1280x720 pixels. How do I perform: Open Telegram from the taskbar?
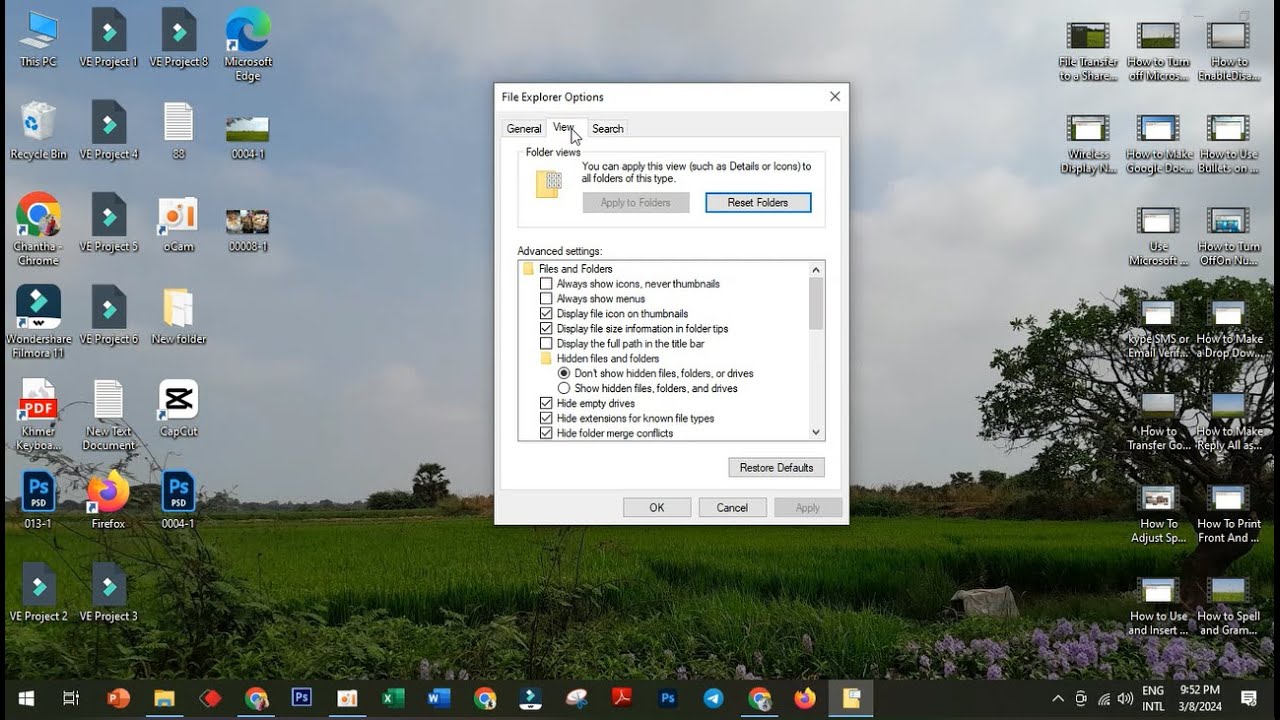click(713, 699)
